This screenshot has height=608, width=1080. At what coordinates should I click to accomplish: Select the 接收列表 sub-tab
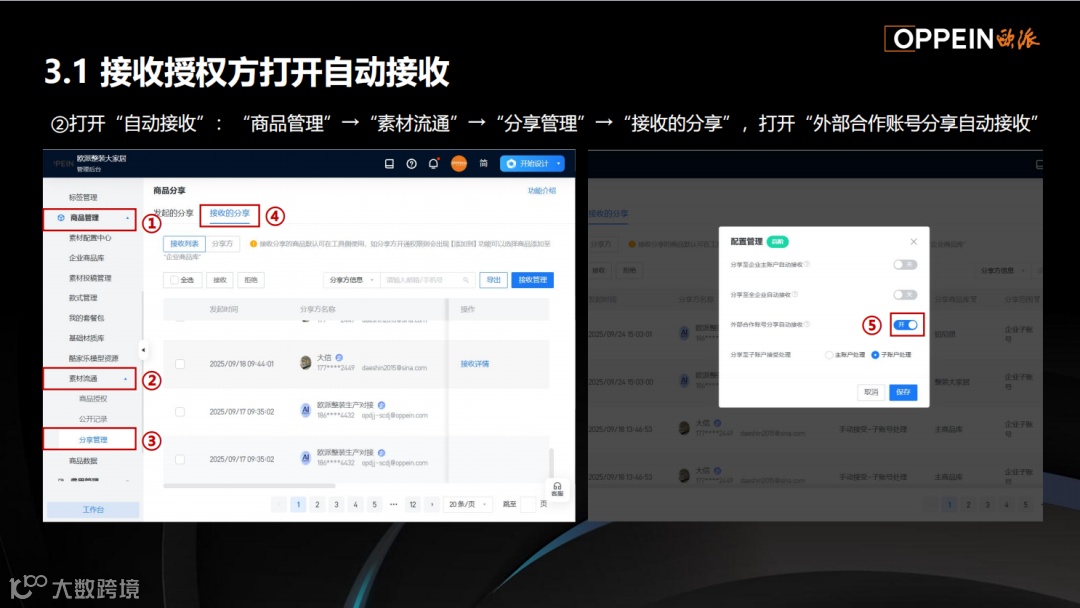(184, 244)
